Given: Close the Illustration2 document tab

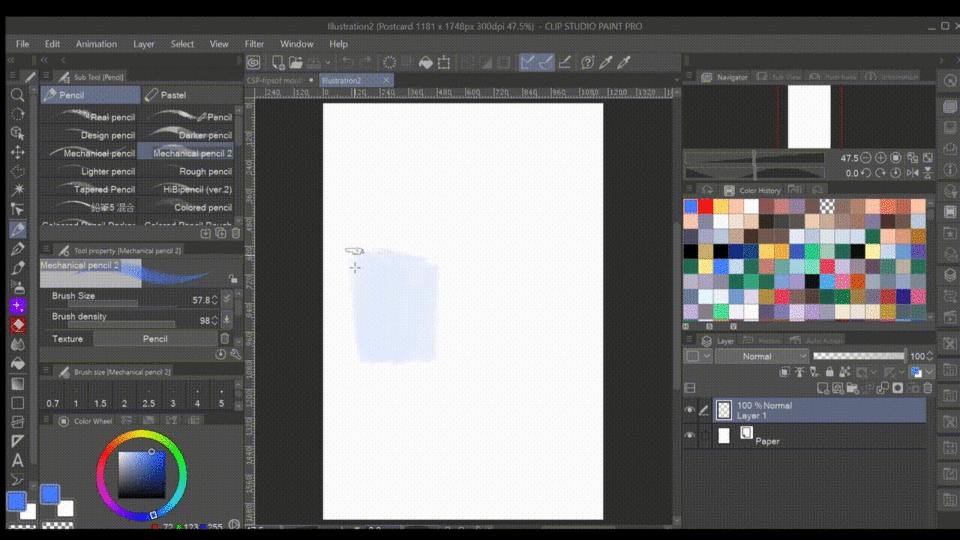Looking at the screenshot, I should click(x=388, y=80).
